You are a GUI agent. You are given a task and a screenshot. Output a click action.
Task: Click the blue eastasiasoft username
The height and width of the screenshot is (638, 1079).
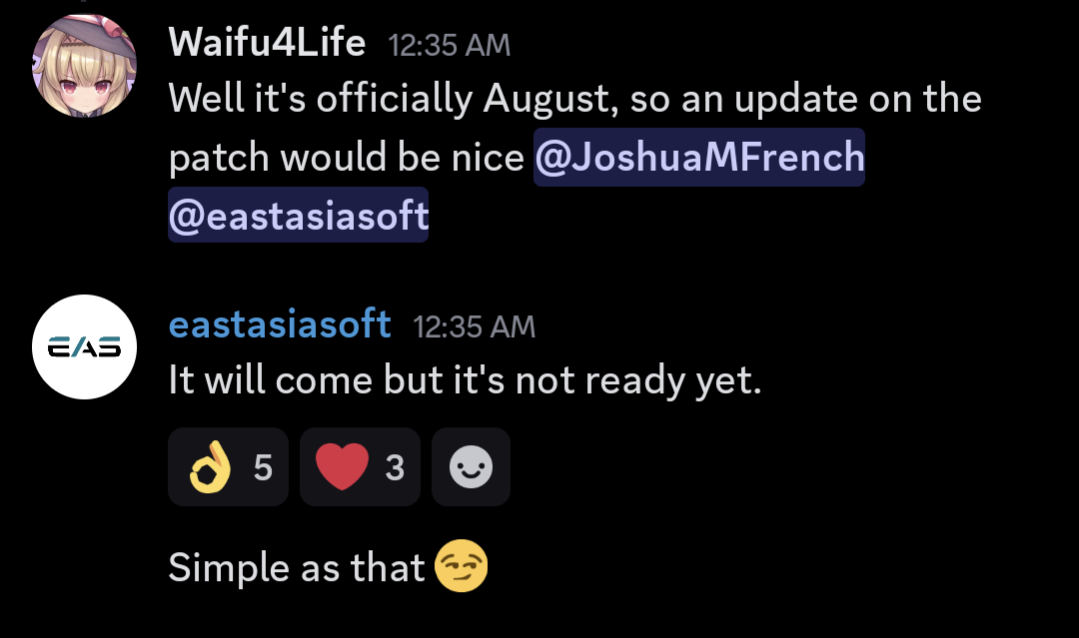(x=280, y=324)
